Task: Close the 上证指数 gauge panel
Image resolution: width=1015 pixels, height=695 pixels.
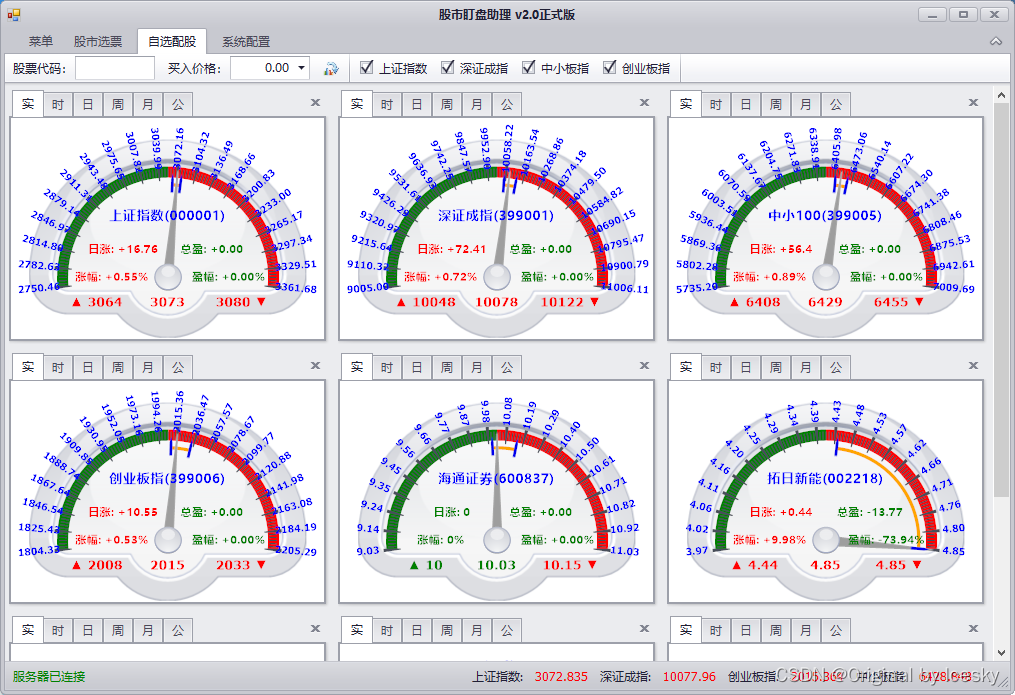Action: [315, 102]
